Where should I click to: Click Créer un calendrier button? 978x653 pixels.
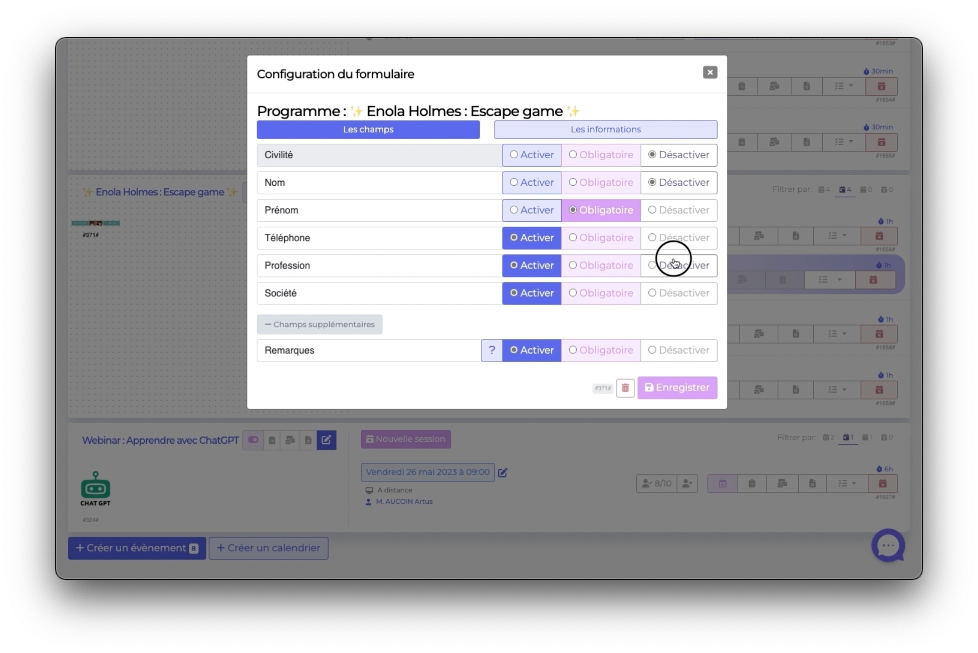[x=268, y=548]
